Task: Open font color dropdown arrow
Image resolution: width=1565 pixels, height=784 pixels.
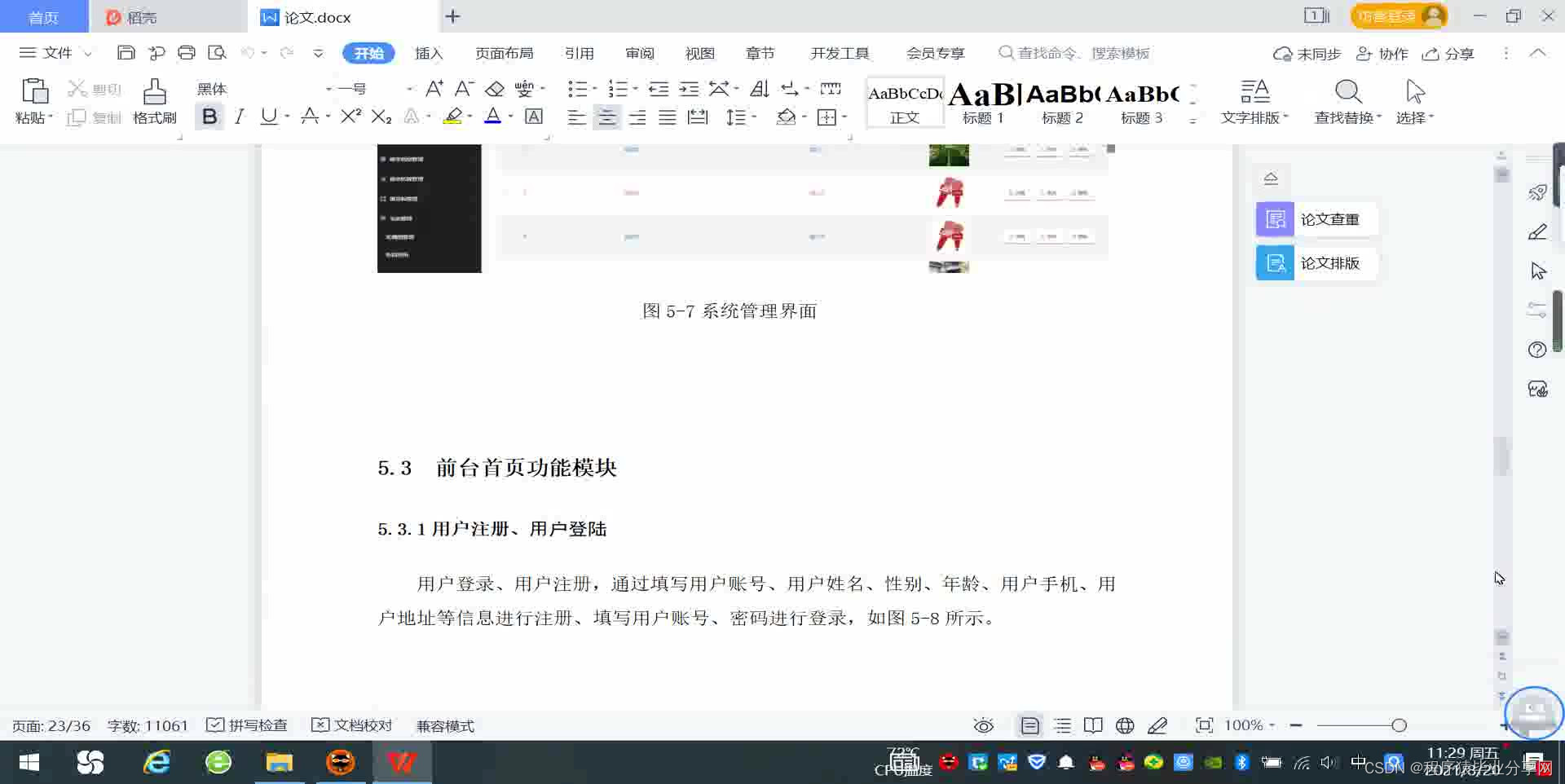Action: click(x=511, y=117)
